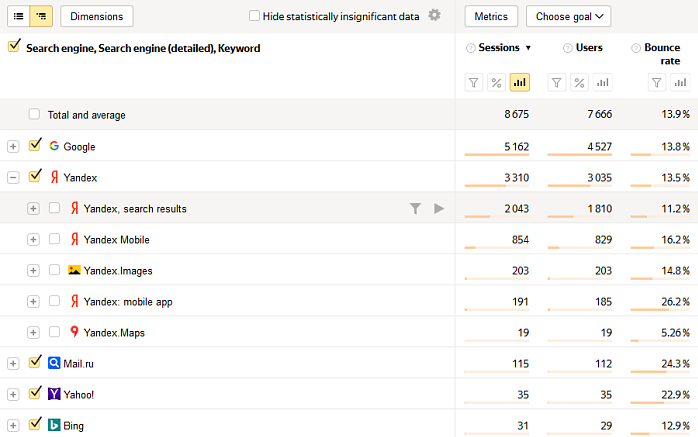Expand the Yandex Mobile row
Viewport: 698px width, 437px height.
click(33, 239)
